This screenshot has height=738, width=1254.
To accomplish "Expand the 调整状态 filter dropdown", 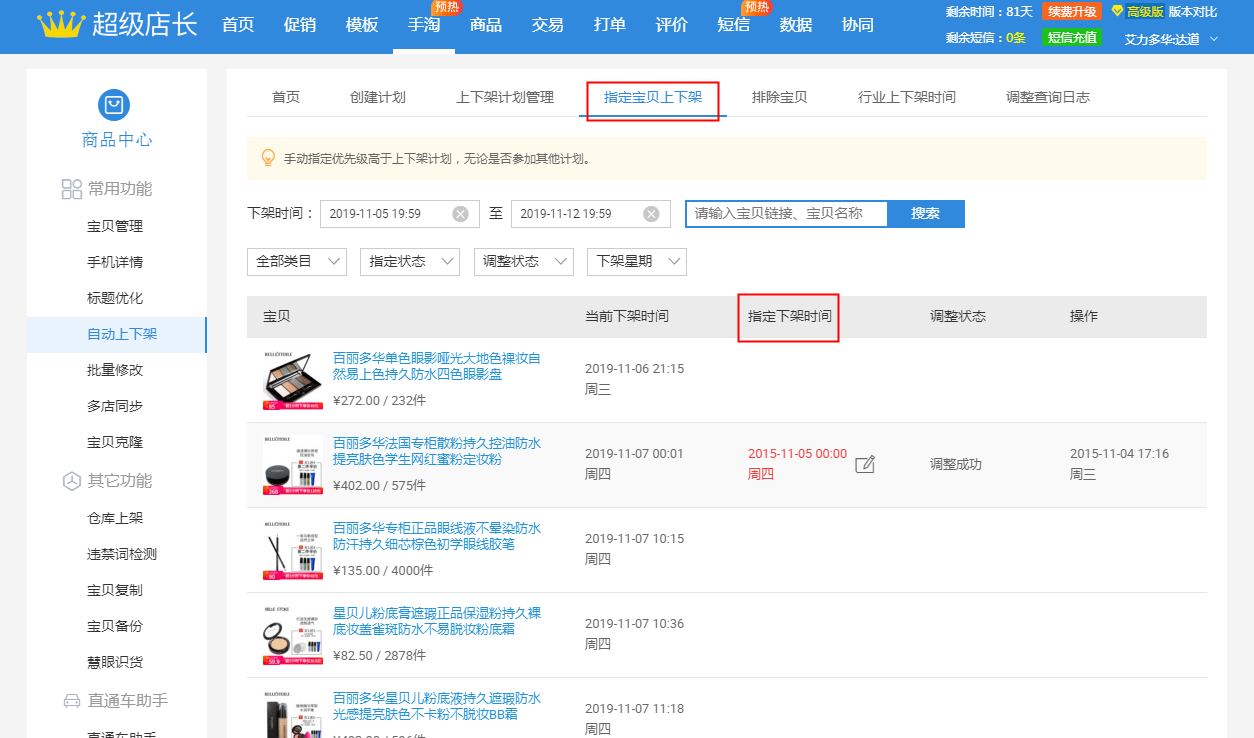I will point(523,262).
